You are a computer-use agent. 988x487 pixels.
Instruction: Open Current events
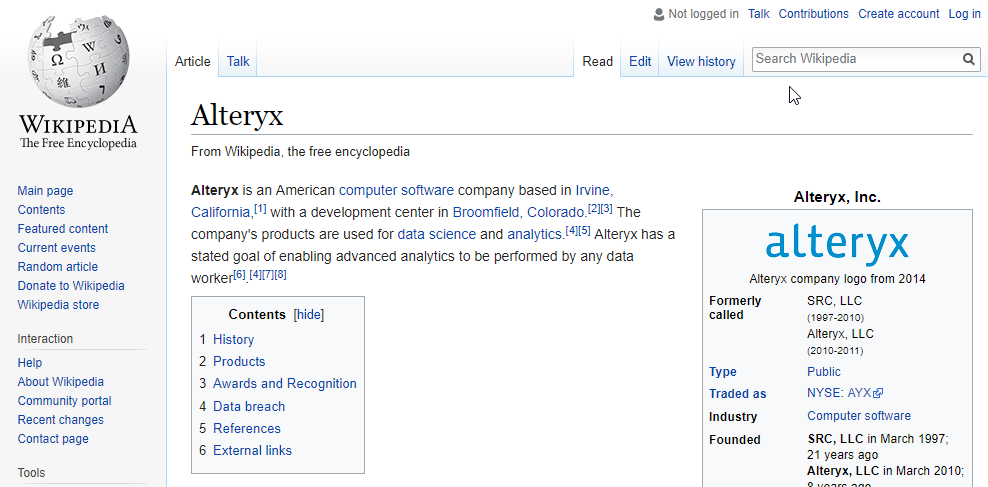point(57,248)
